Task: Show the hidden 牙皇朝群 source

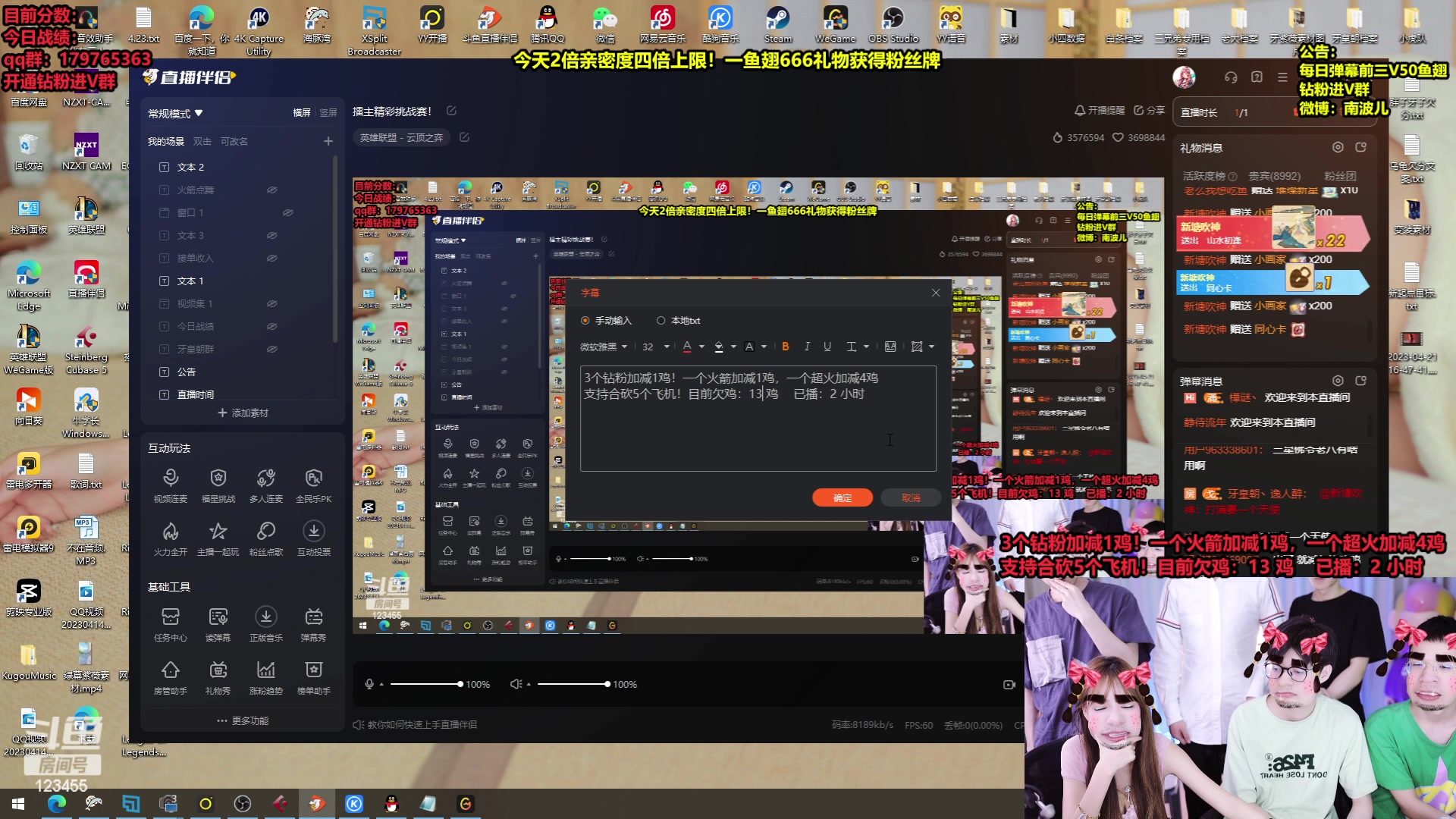Action: click(x=271, y=349)
